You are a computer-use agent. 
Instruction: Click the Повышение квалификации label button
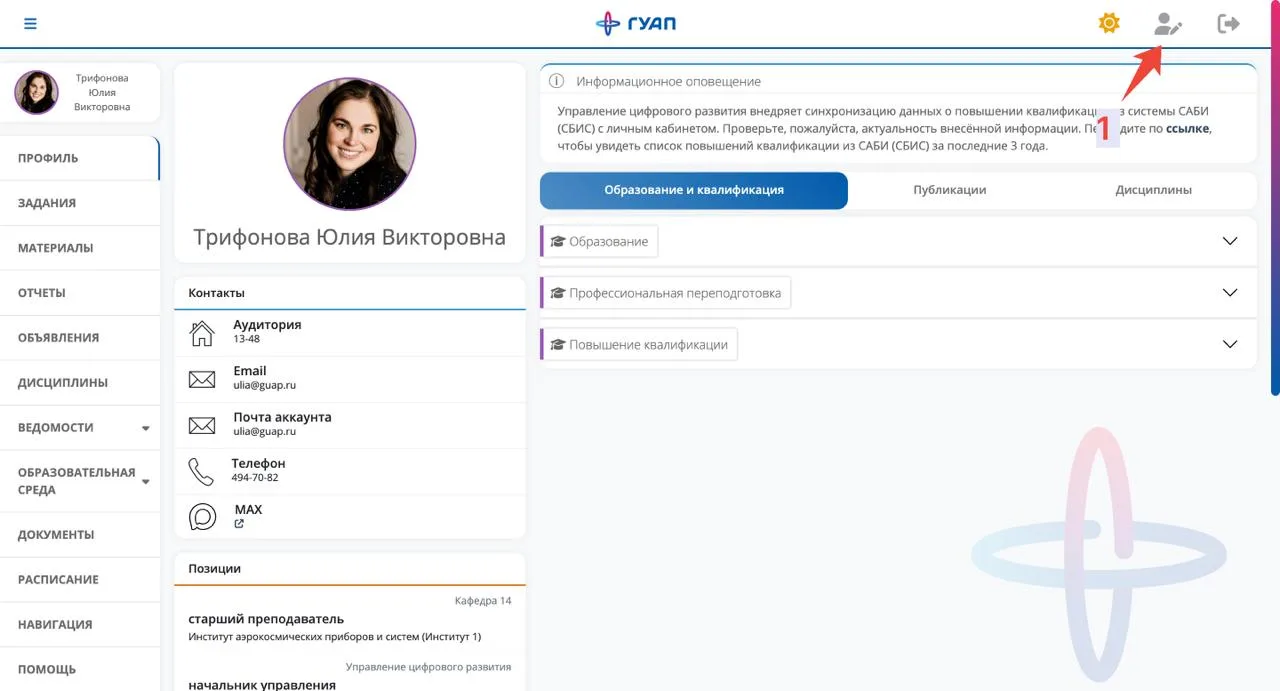639,344
